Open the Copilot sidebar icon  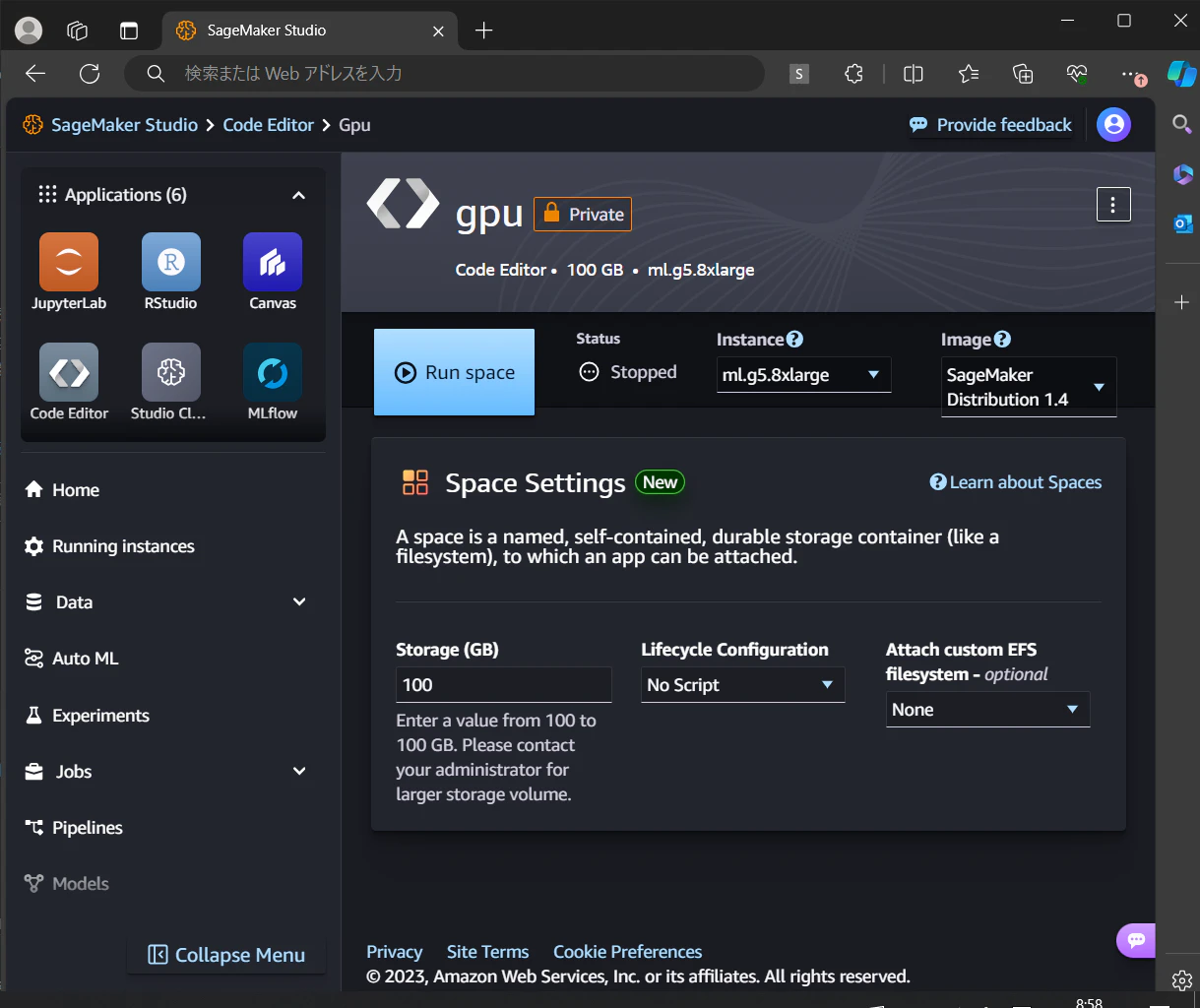point(1181,74)
